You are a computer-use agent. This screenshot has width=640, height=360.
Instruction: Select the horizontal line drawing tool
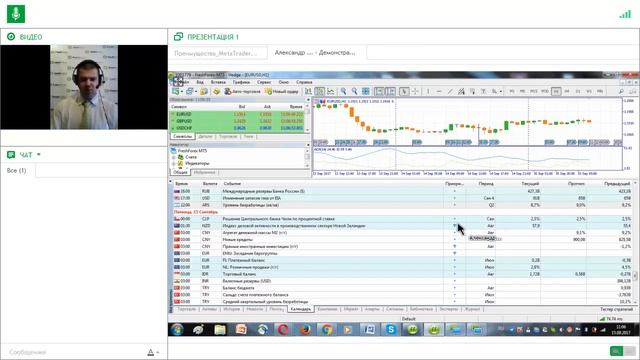click(x=439, y=91)
